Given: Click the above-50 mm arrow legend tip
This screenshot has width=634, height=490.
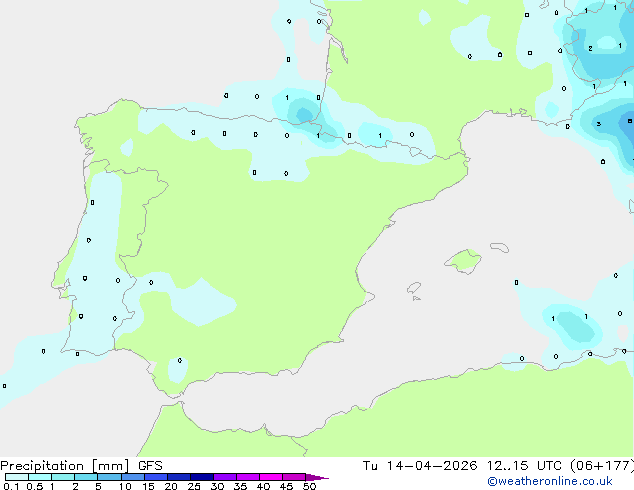Looking at the screenshot, I should [x=317, y=477].
